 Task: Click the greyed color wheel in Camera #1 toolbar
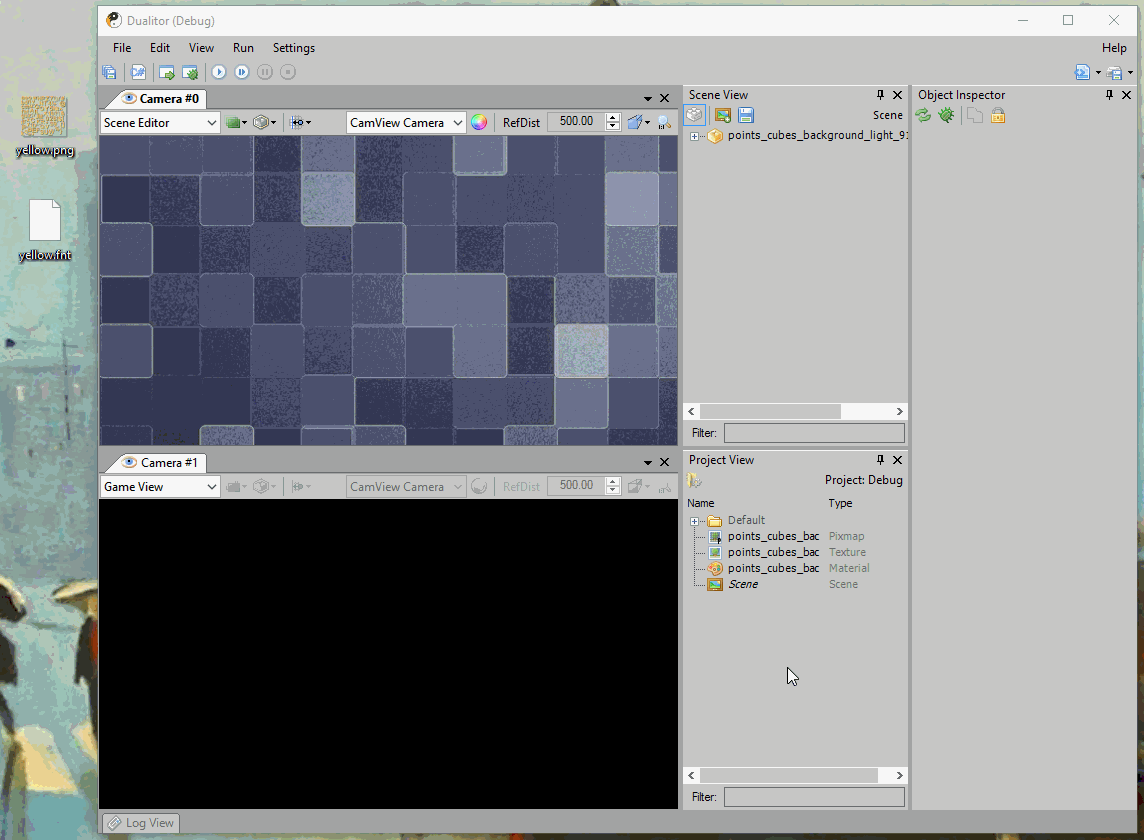pos(479,487)
